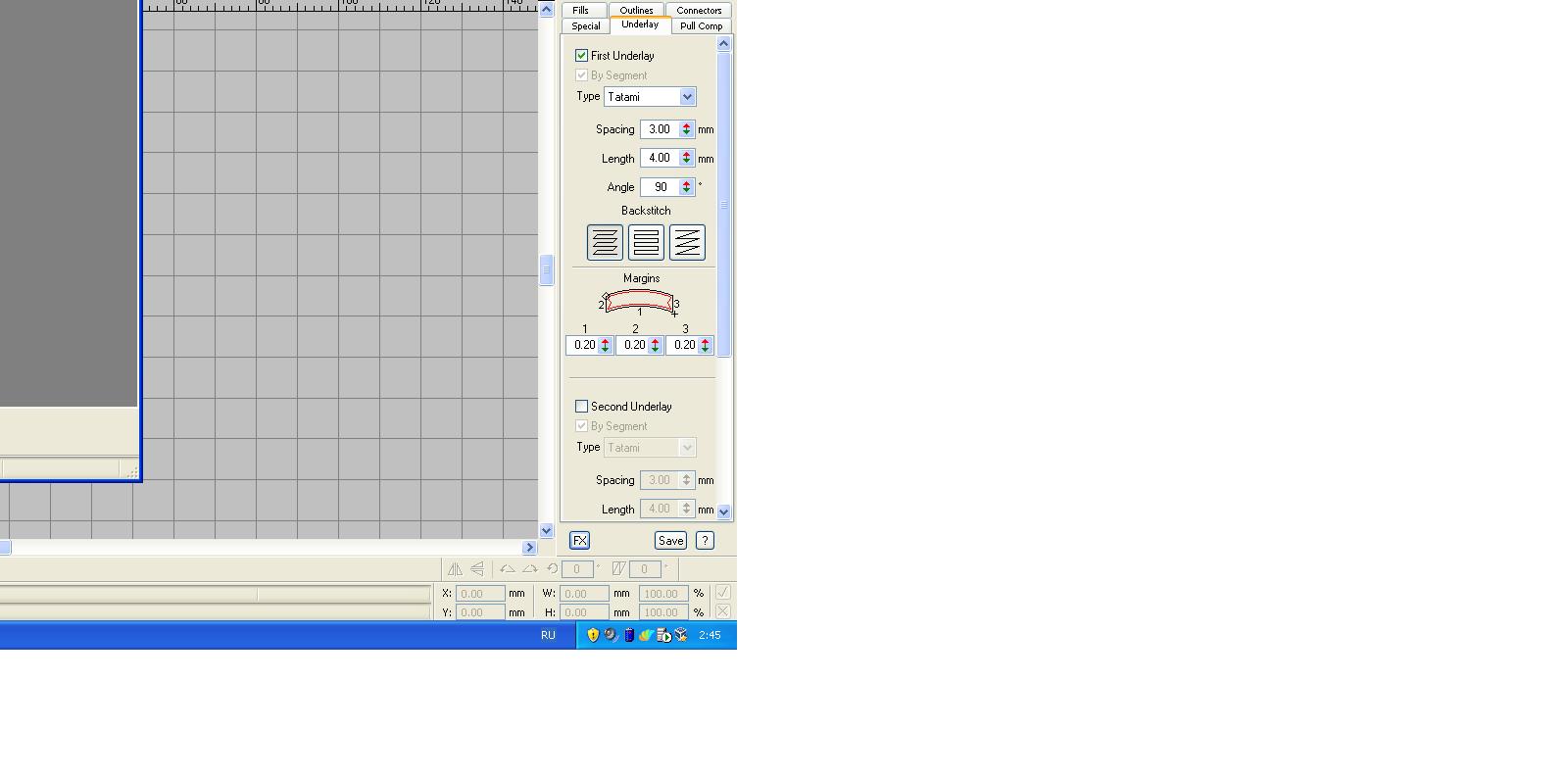Click the rotate counterclockwise icon

(508, 568)
